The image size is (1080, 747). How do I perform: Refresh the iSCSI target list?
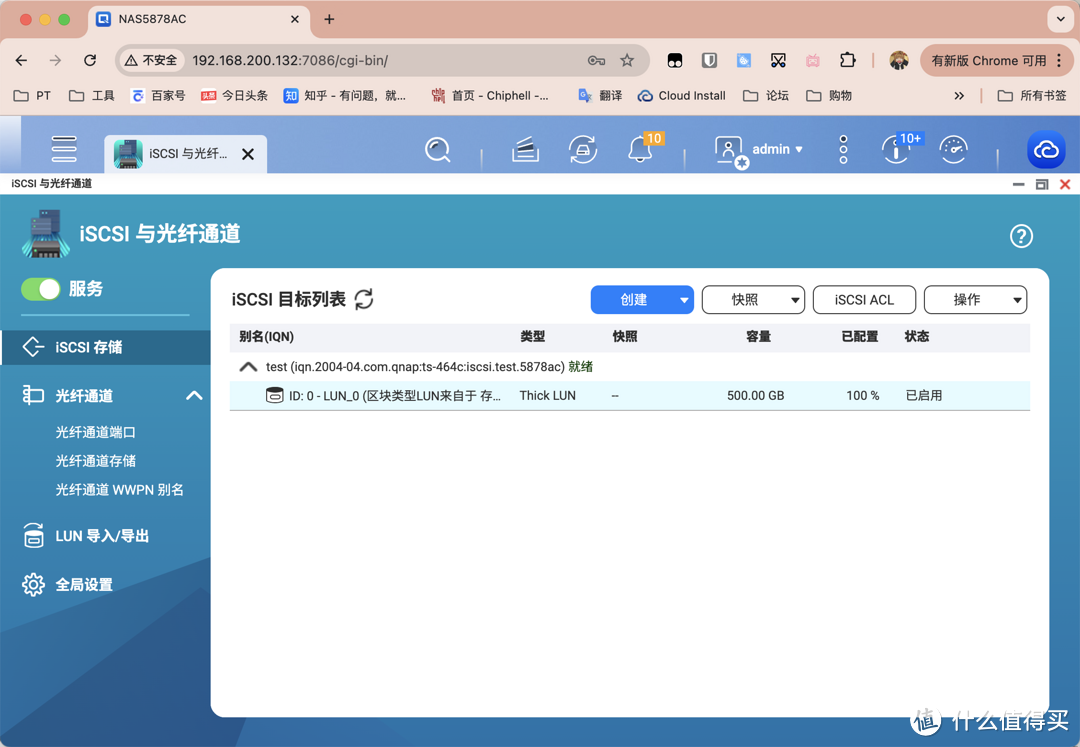pyautogui.click(x=364, y=299)
